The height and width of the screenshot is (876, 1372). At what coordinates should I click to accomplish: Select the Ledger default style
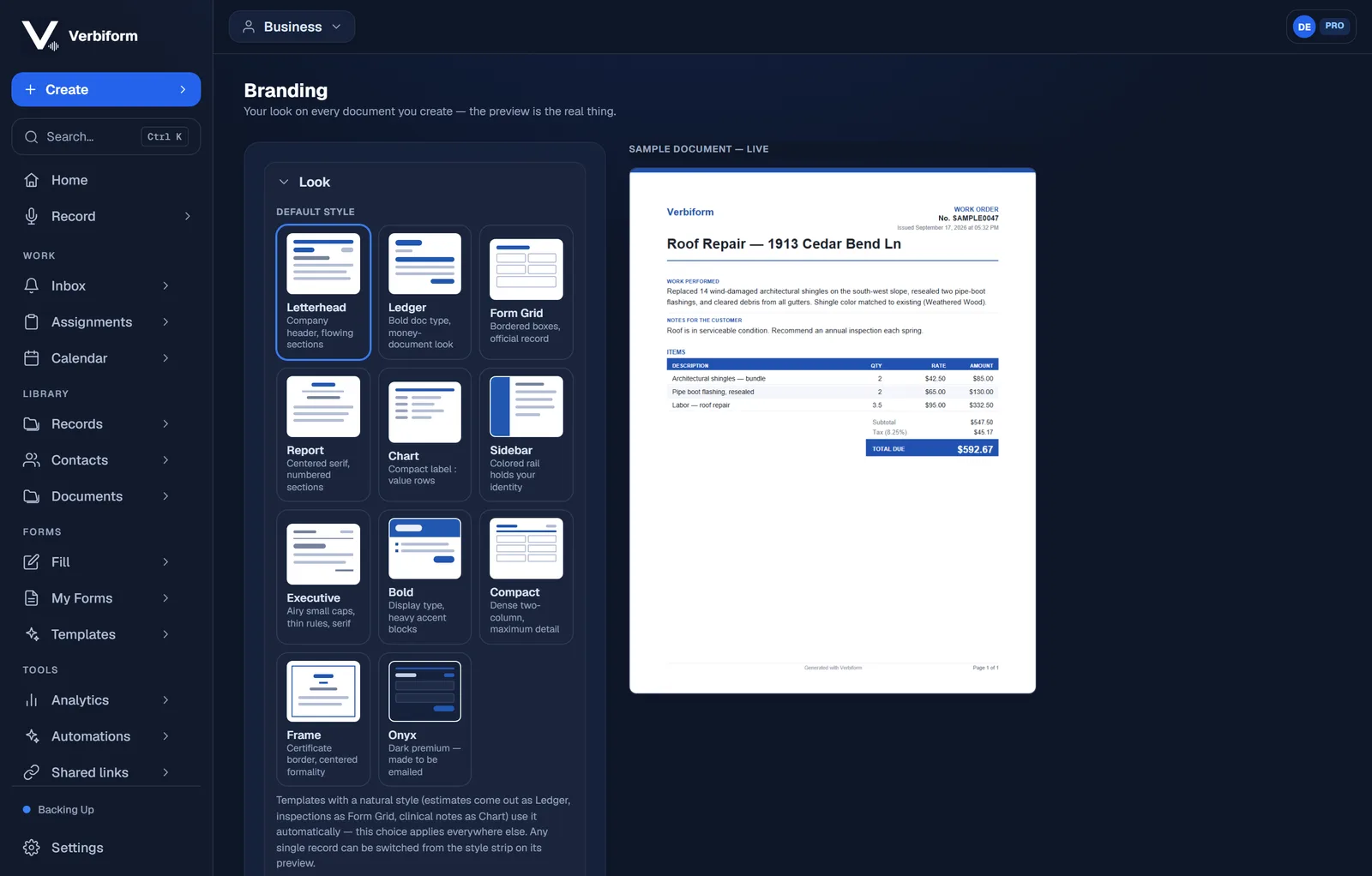pos(424,291)
